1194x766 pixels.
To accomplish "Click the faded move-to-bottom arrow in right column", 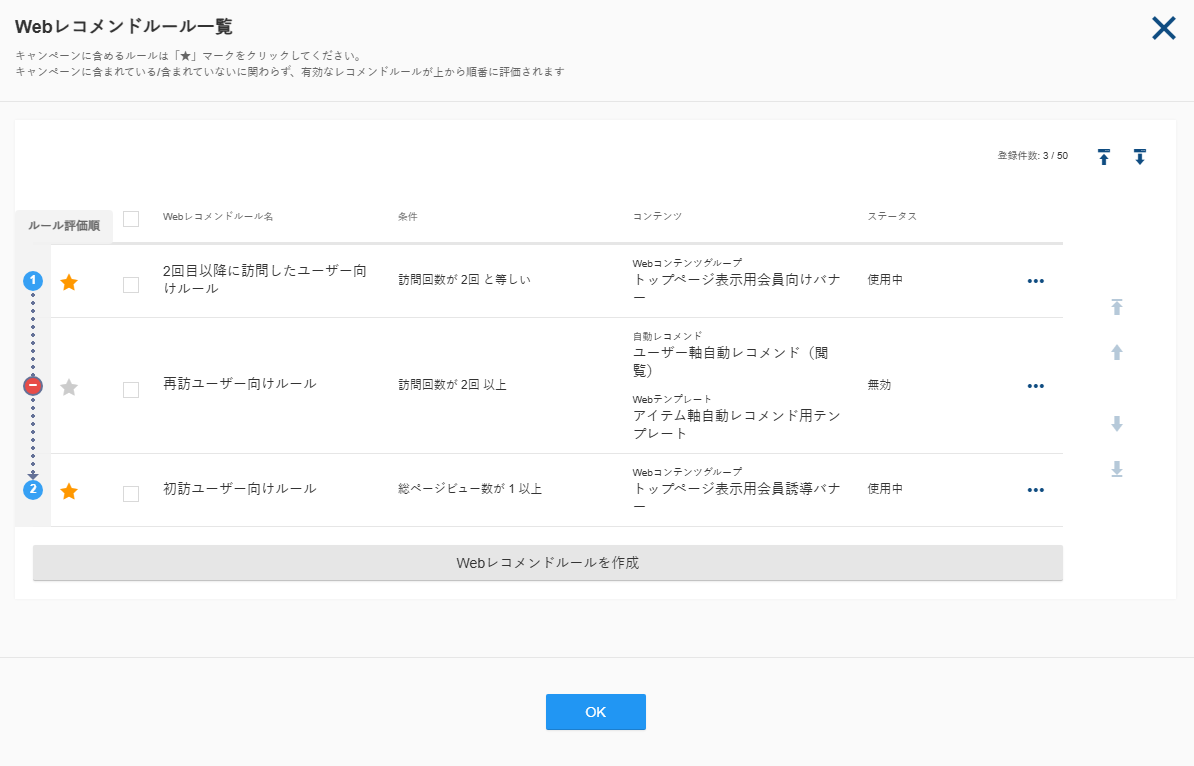I will point(1116,468).
